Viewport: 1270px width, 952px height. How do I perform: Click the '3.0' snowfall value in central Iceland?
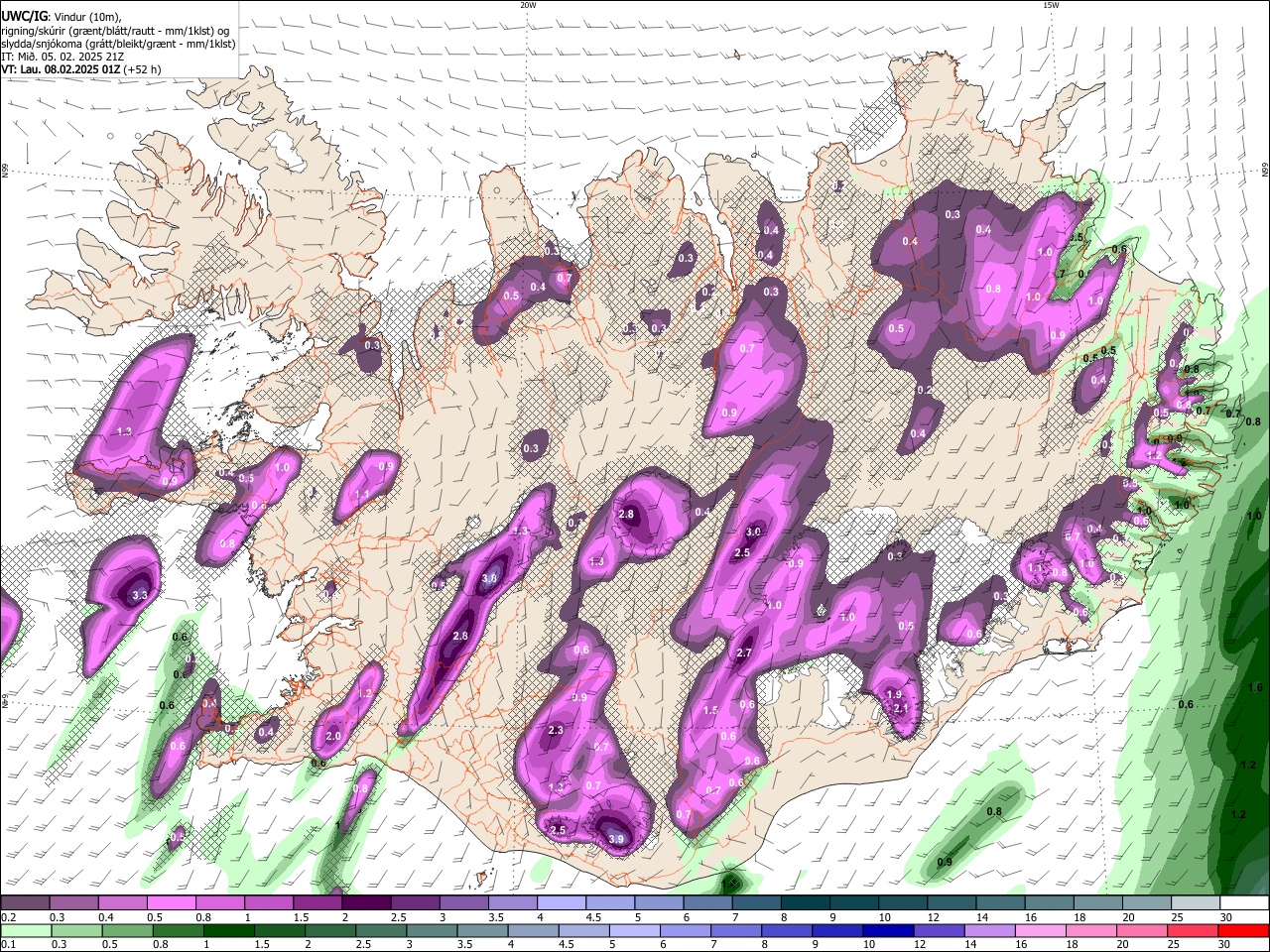753,533
